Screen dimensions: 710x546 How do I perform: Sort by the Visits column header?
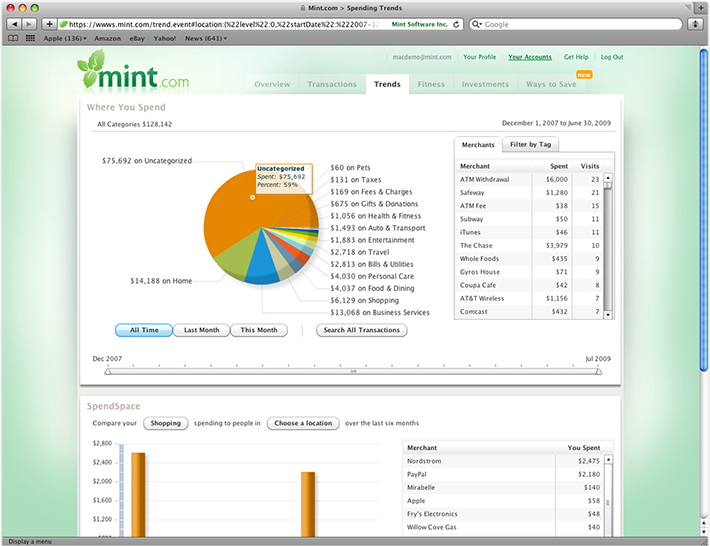point(590,166)
